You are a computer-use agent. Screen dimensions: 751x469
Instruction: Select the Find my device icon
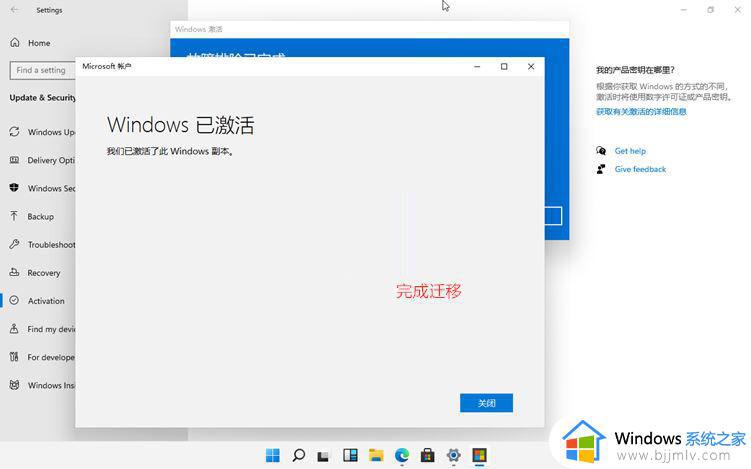(14, 329)
